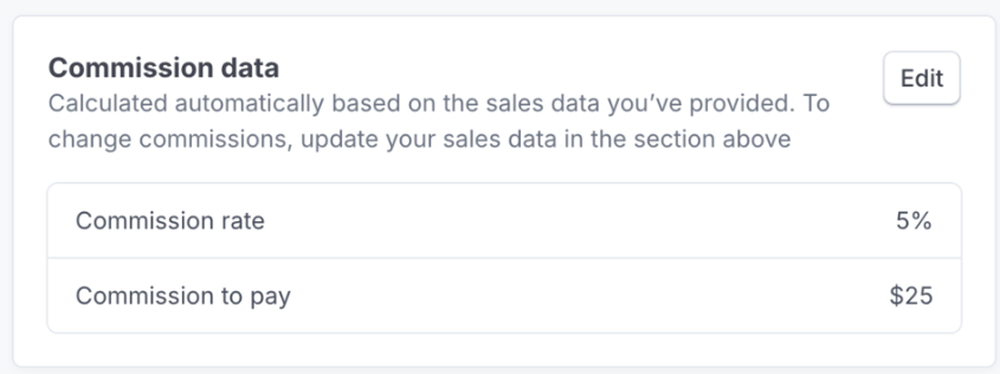
Task: Click the word 'automatically' in the subtitle
Action: point(249,103)
